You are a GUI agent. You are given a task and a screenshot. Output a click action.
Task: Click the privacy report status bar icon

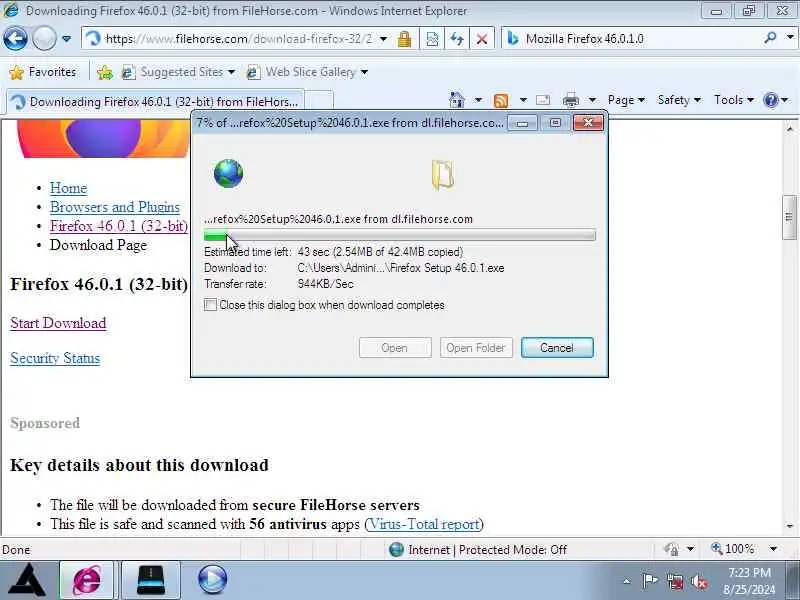671,549
